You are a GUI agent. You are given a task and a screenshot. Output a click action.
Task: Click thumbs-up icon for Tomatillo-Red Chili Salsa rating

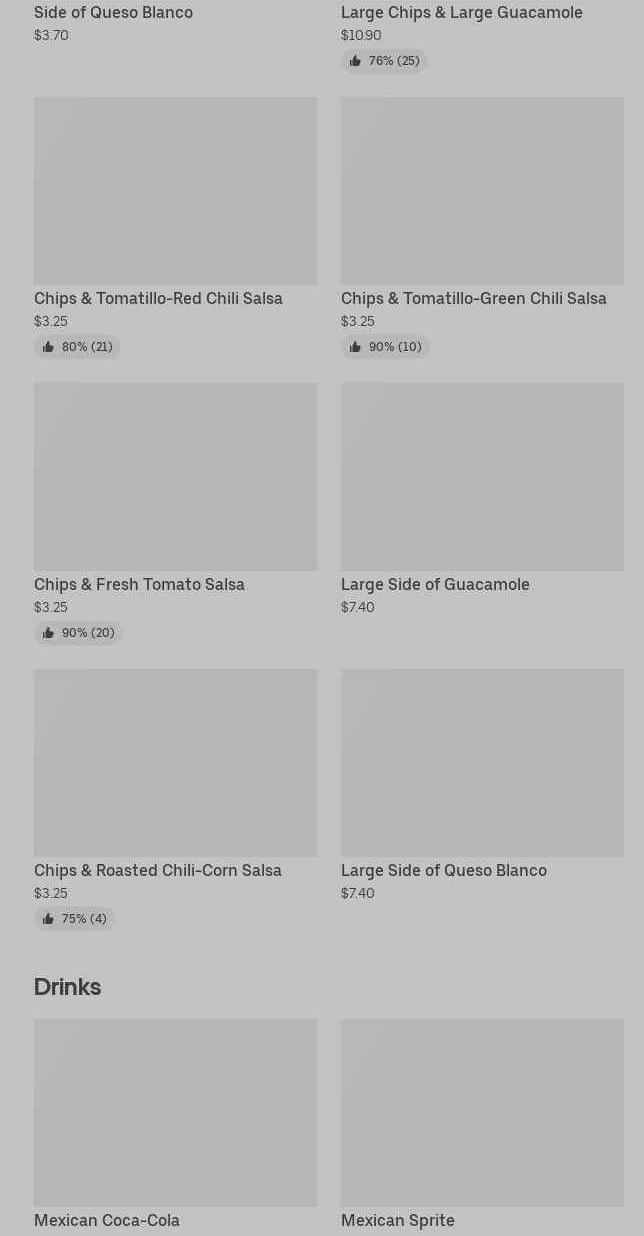click(x=48, y=347)
